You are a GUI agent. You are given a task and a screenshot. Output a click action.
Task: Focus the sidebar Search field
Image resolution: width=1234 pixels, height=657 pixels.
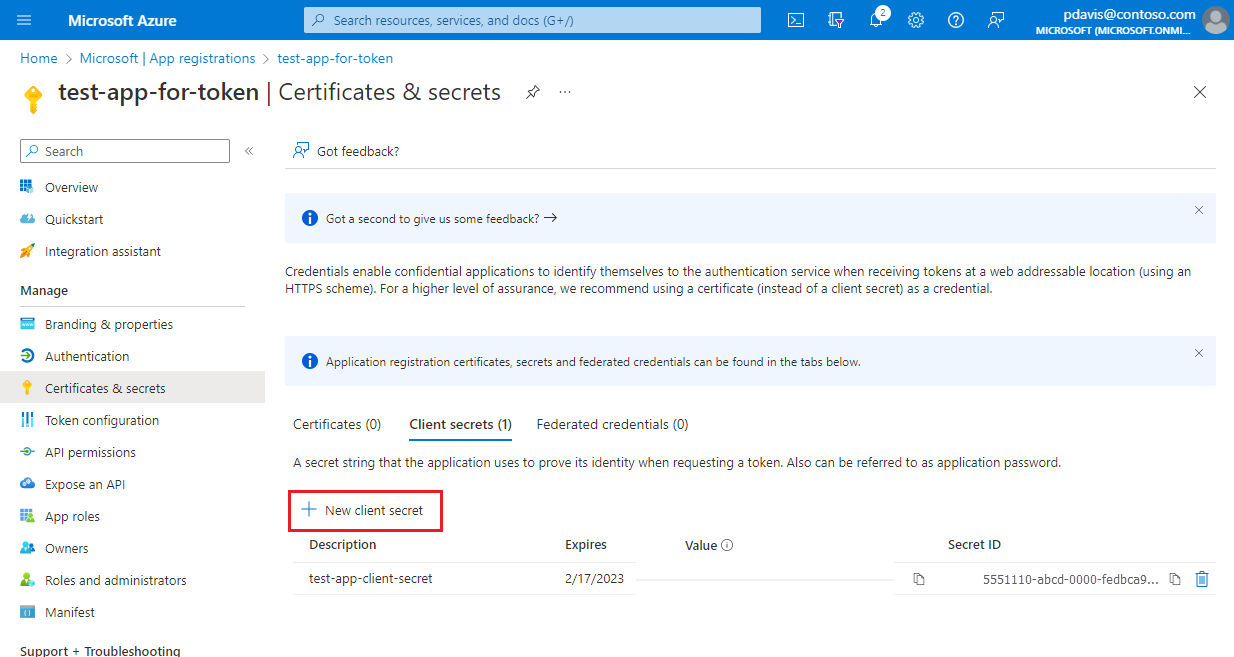click(x=125, y=151)
